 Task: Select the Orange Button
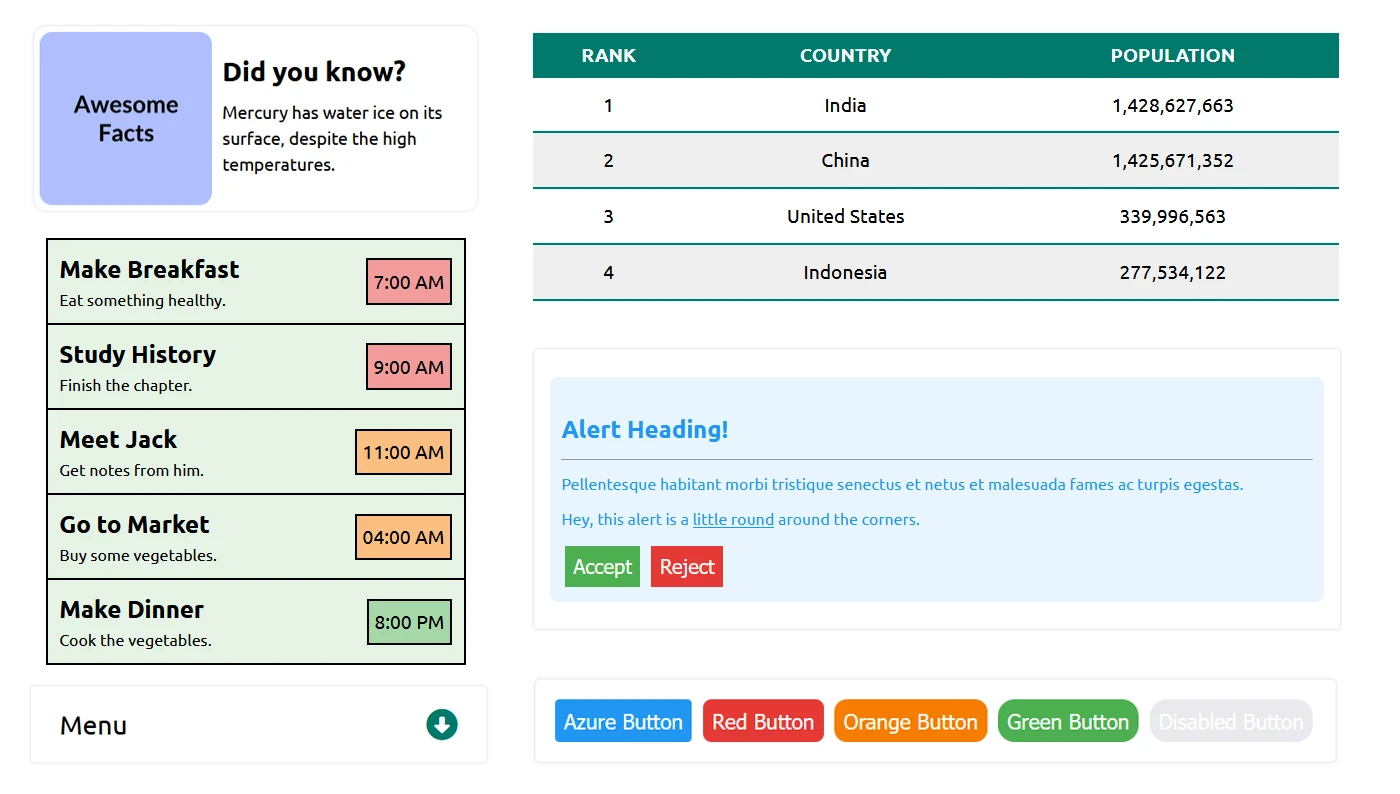(910, 722)
